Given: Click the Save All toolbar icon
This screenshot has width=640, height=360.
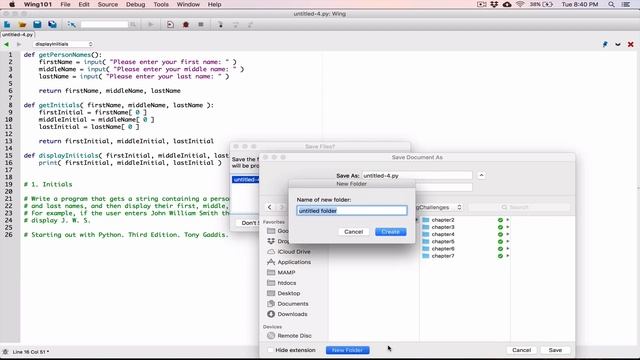Looking at the screenshot, I should (52, 24).
